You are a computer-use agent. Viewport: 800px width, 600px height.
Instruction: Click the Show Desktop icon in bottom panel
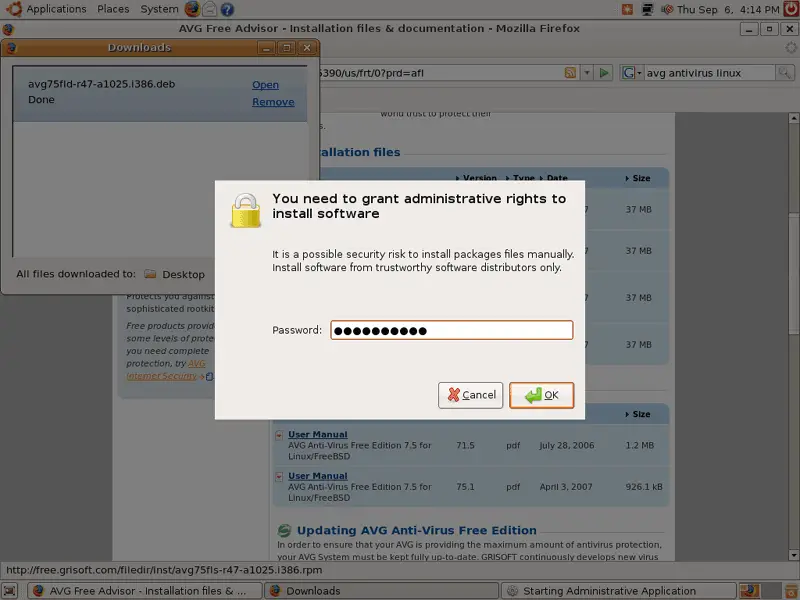10,591
